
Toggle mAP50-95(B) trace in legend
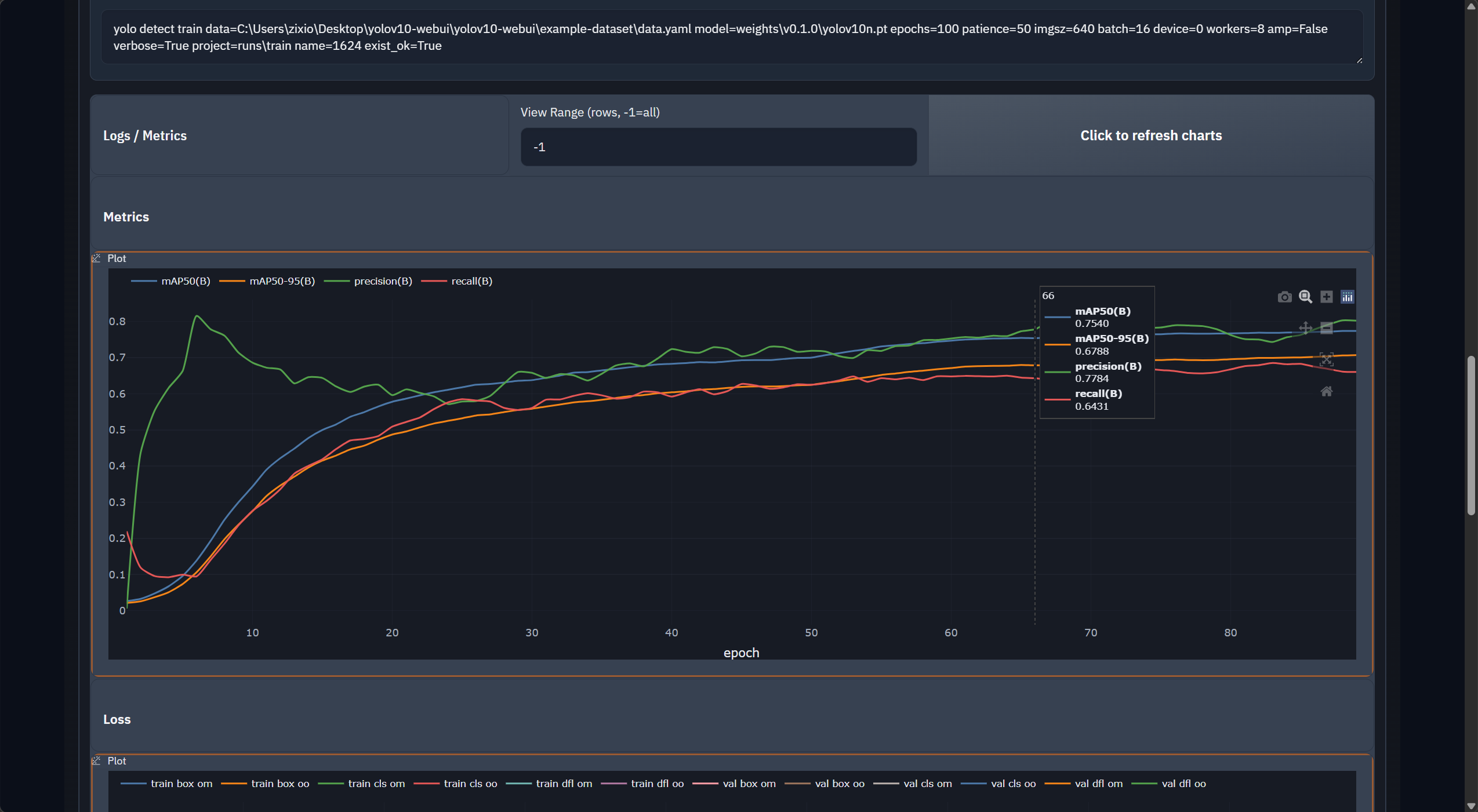281,281
